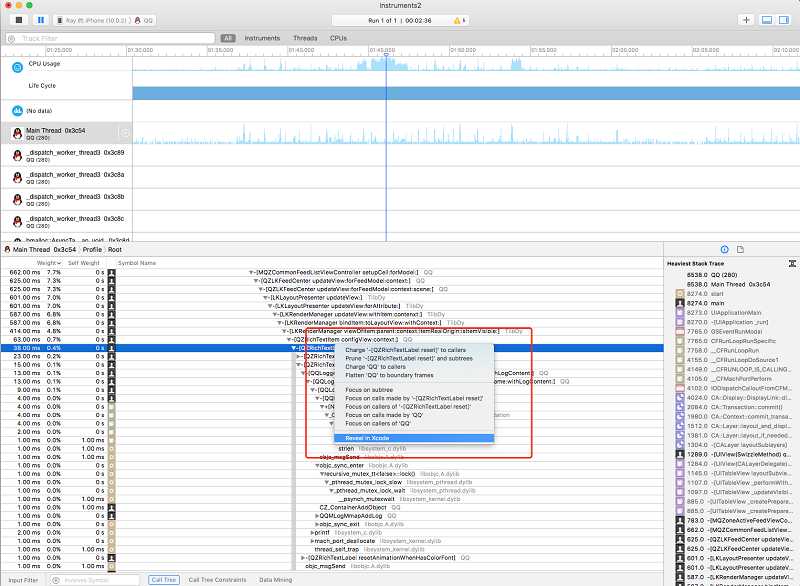Click the CPU Usage instrument icon
The width and height of the screenshot is (800, 586).
[17, 67]
